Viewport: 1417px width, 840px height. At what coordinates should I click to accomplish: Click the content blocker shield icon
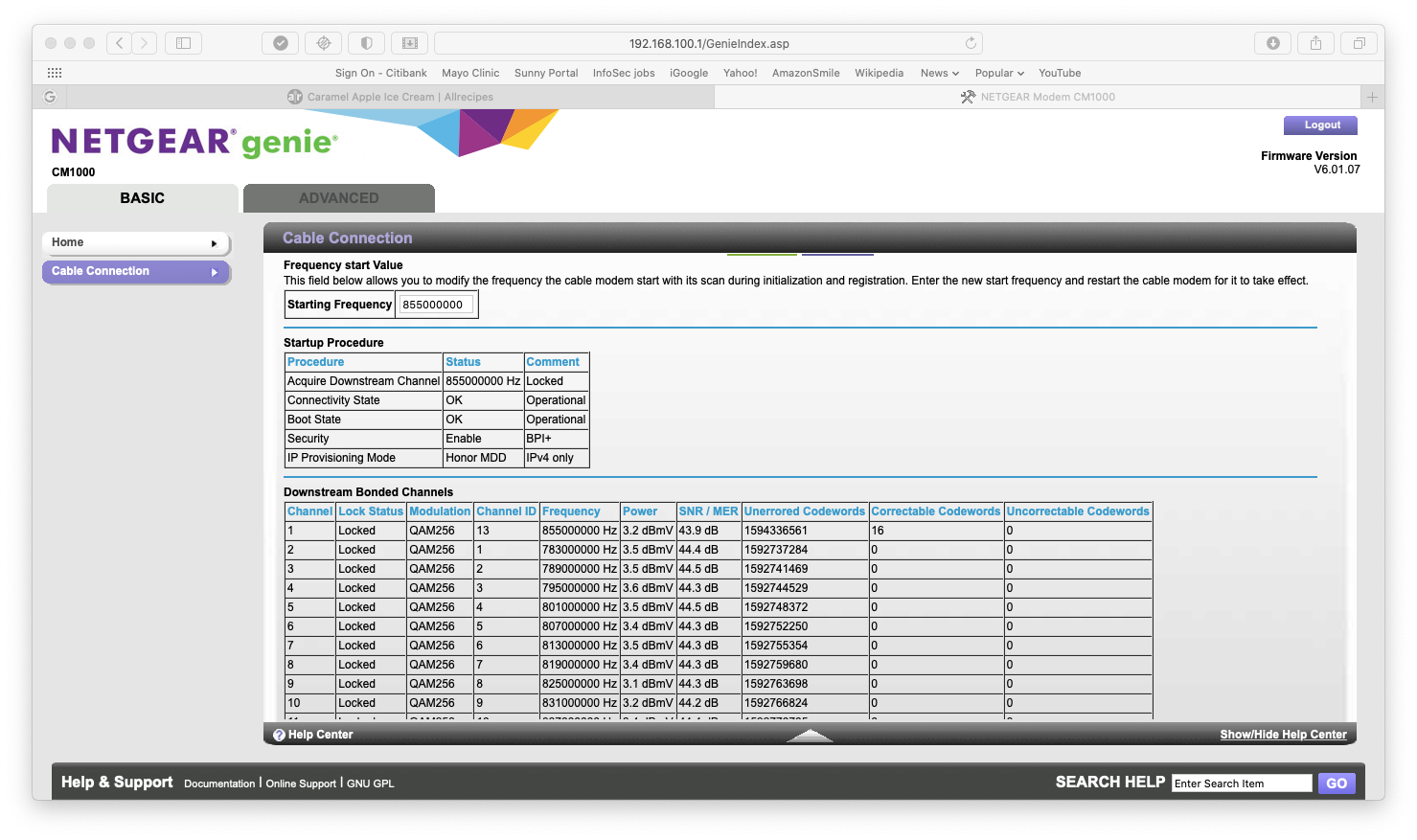[366, 42]
